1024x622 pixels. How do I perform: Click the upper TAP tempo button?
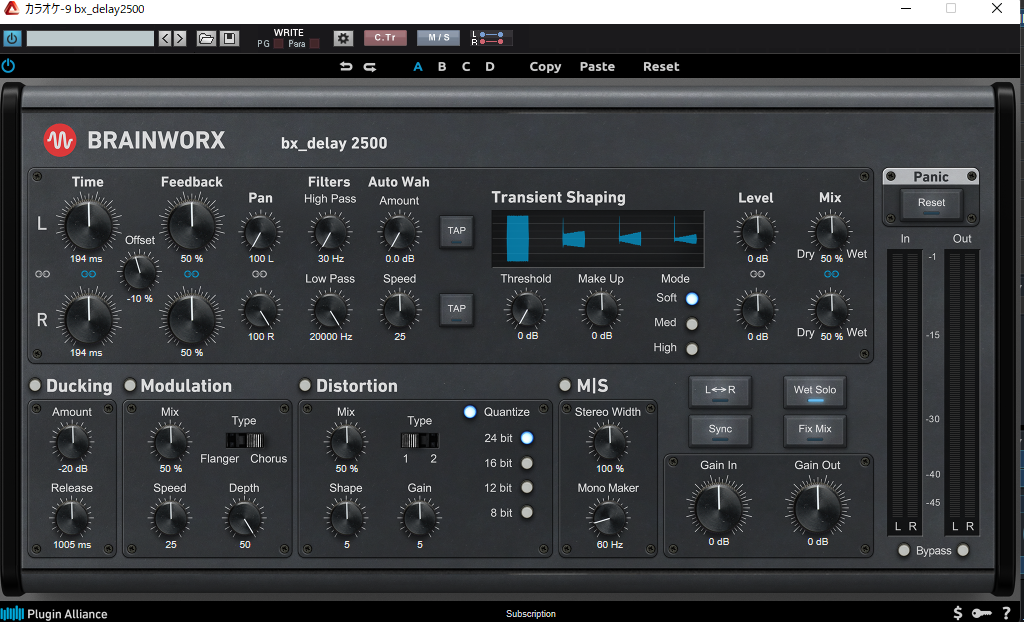456,232
